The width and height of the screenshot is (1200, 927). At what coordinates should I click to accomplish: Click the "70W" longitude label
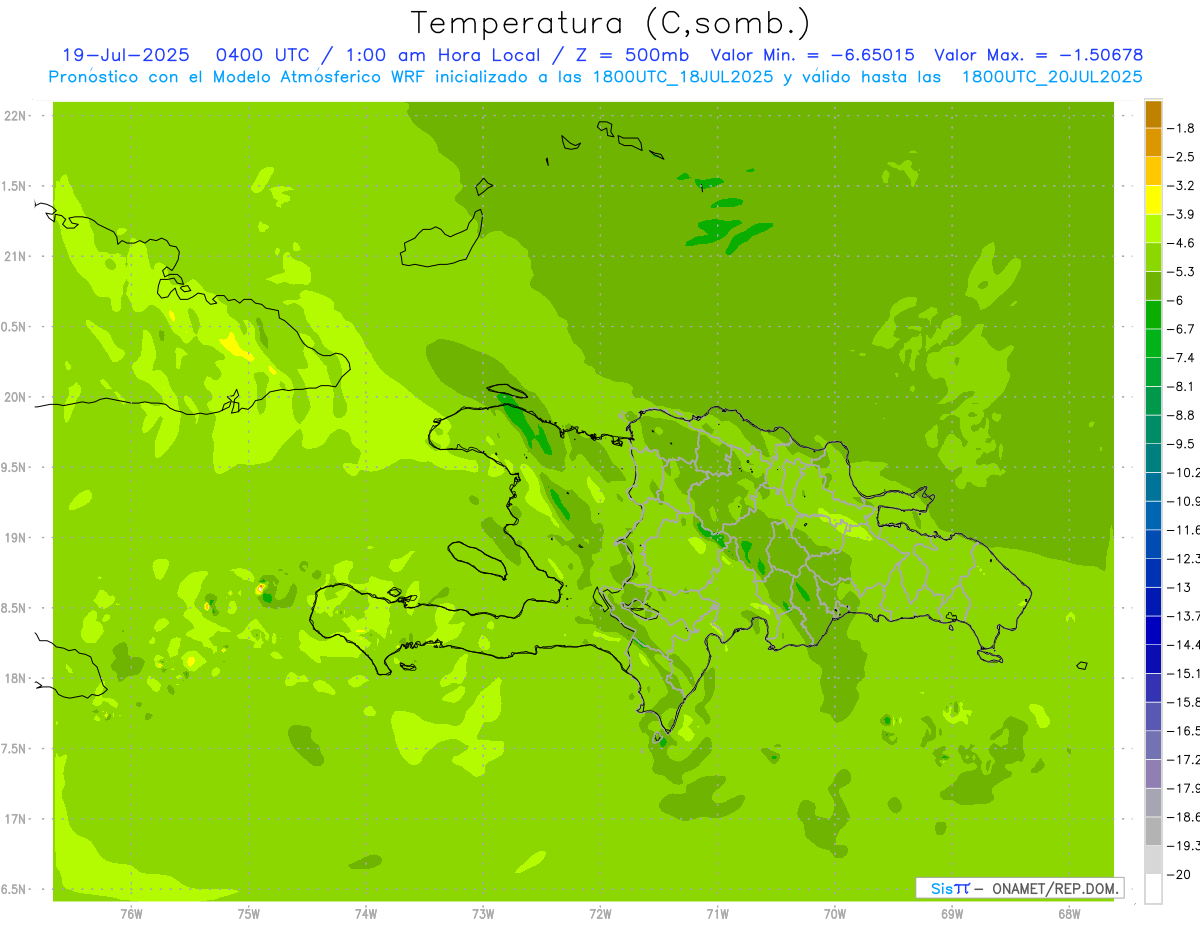[835, 914]
